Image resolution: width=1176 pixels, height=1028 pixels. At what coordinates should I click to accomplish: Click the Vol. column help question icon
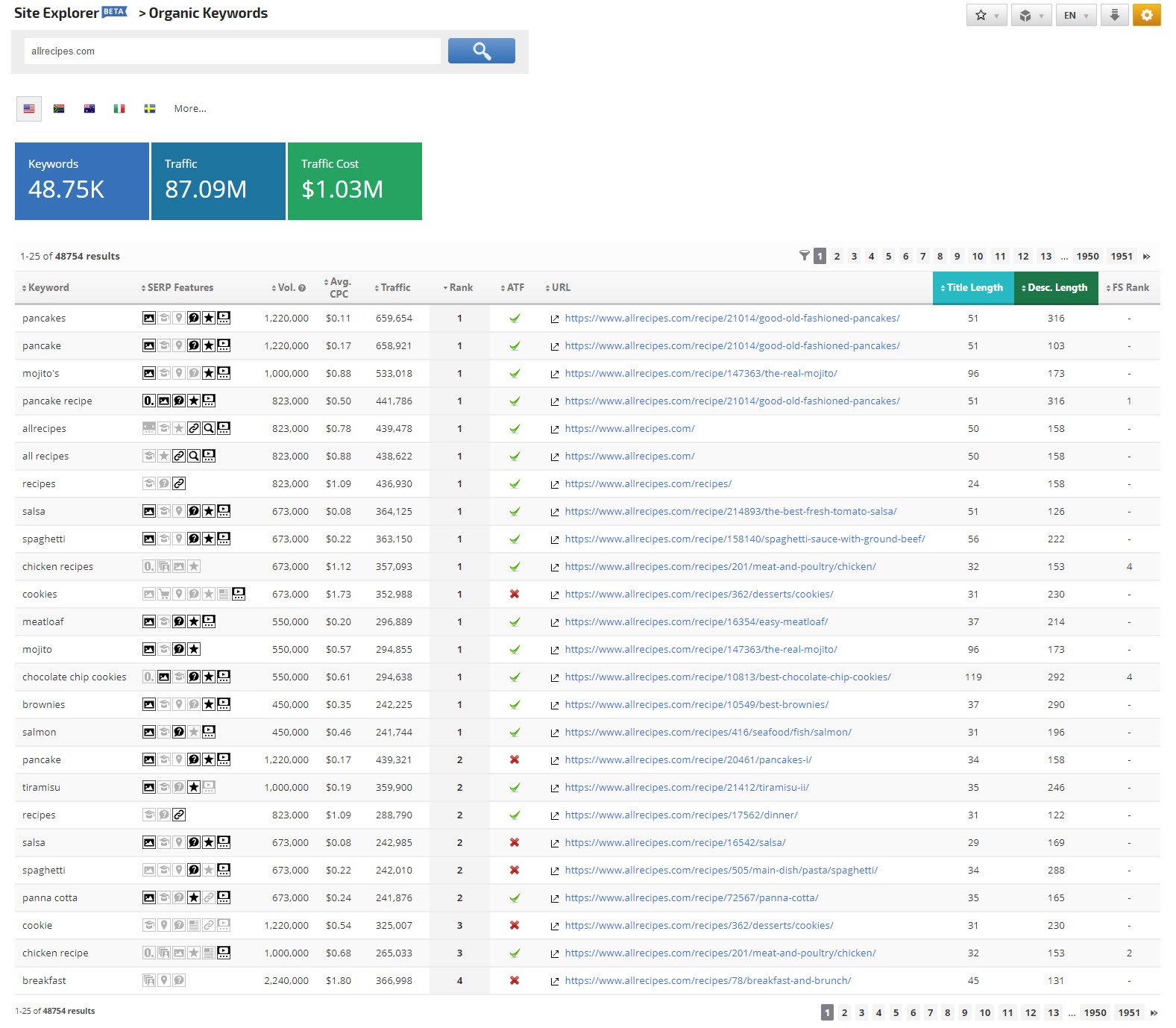pos(302,288)
